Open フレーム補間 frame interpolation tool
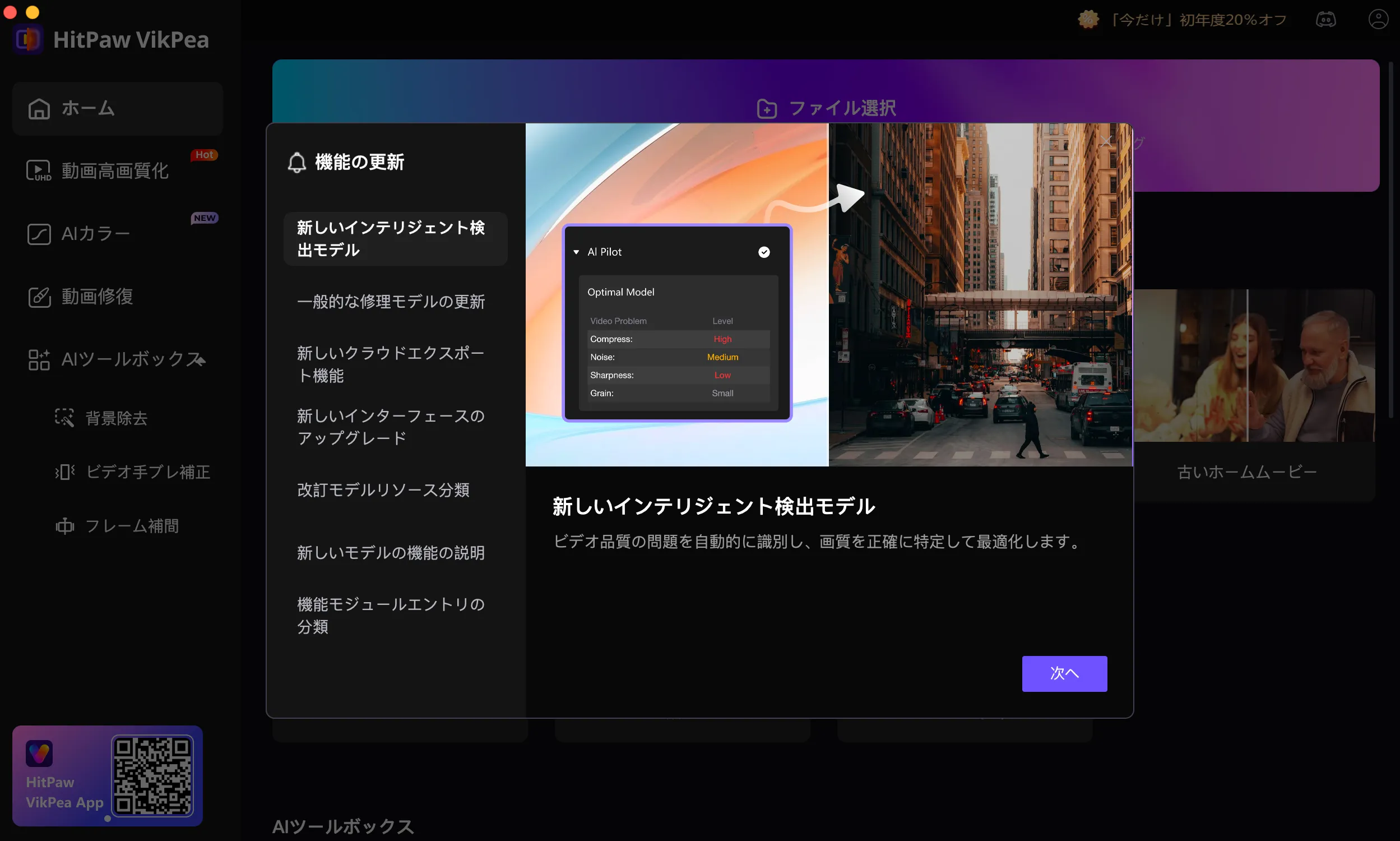This screenshot has width=1400, height=841. pyautogui.click(x=117, y=526)
